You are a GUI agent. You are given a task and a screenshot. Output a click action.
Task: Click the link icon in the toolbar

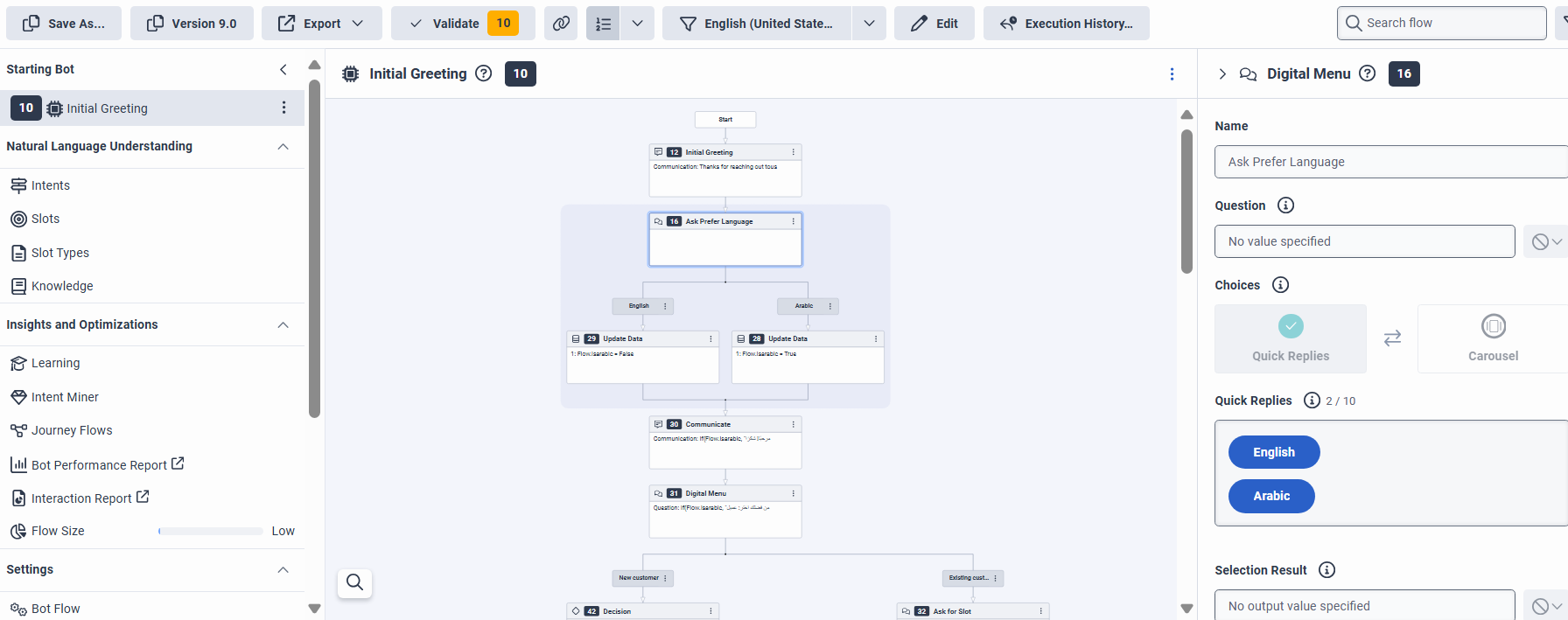(x=561, y=24)
